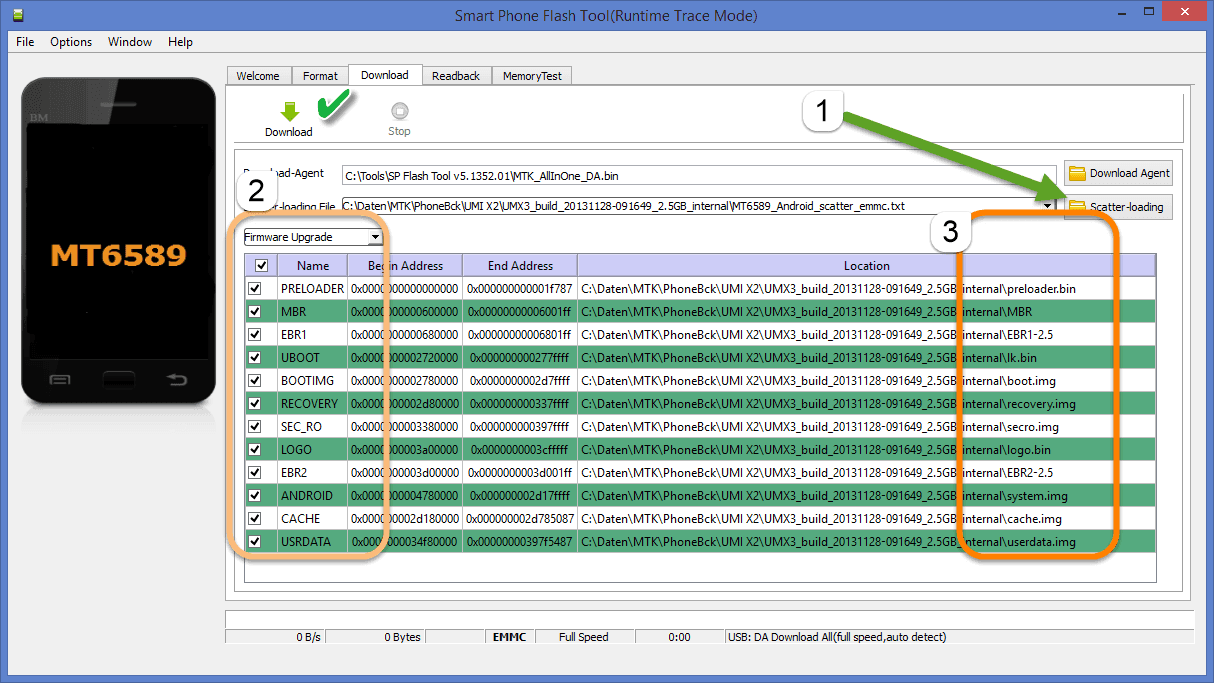Screen dimensions: 1214x683
Task: Click the green Download arrow button
Action: 289,111
